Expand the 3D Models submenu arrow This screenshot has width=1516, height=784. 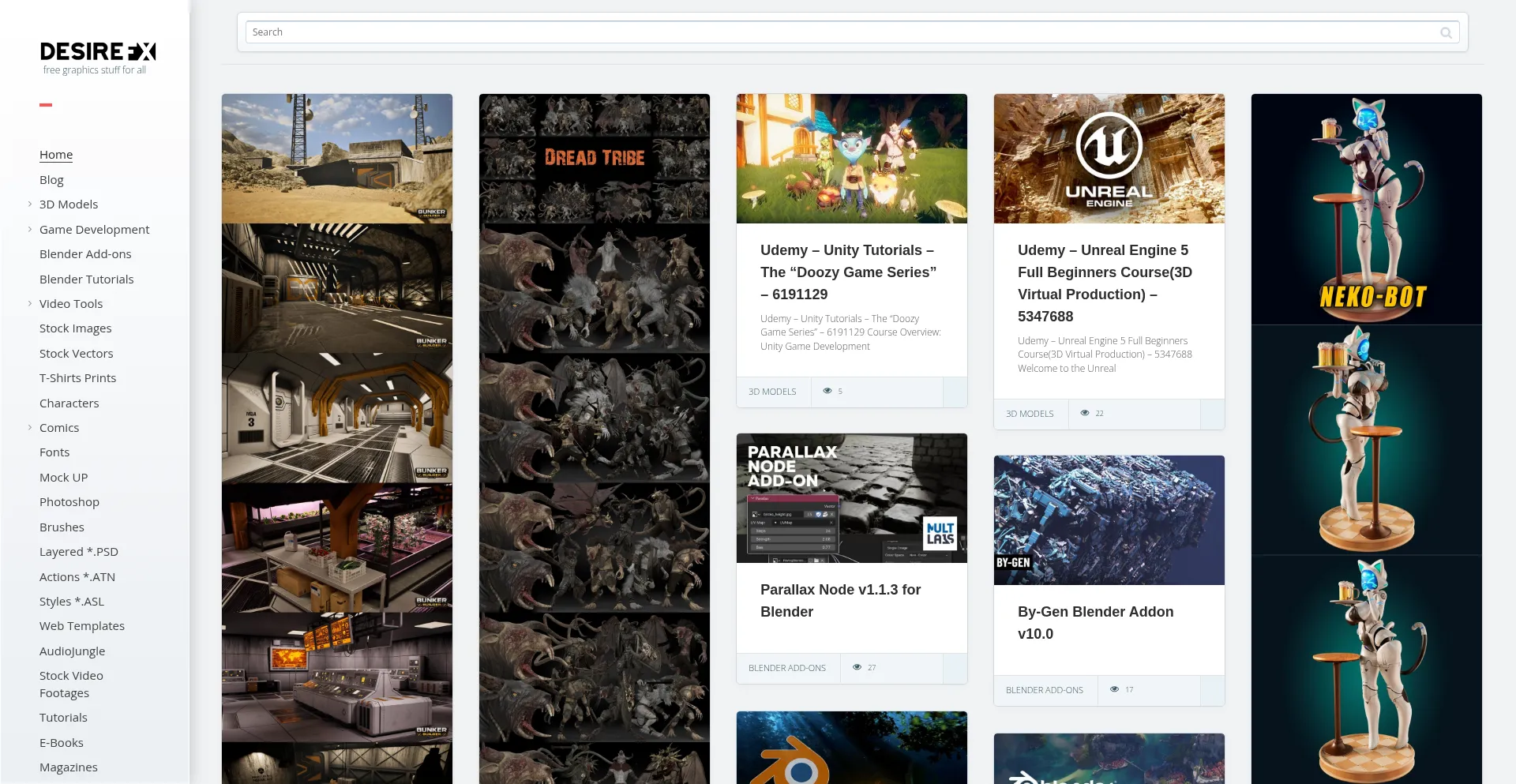30,204
